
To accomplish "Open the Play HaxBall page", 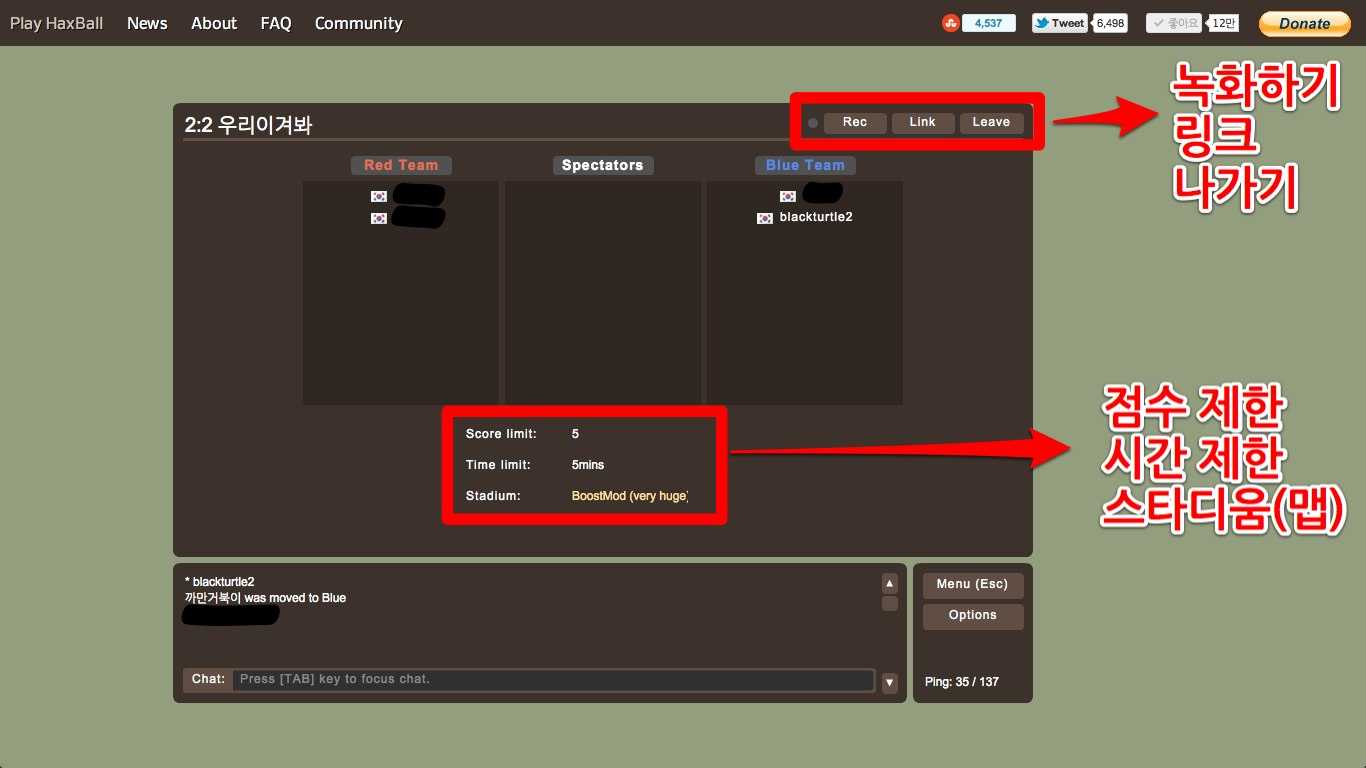I will [x=57, y=23].
